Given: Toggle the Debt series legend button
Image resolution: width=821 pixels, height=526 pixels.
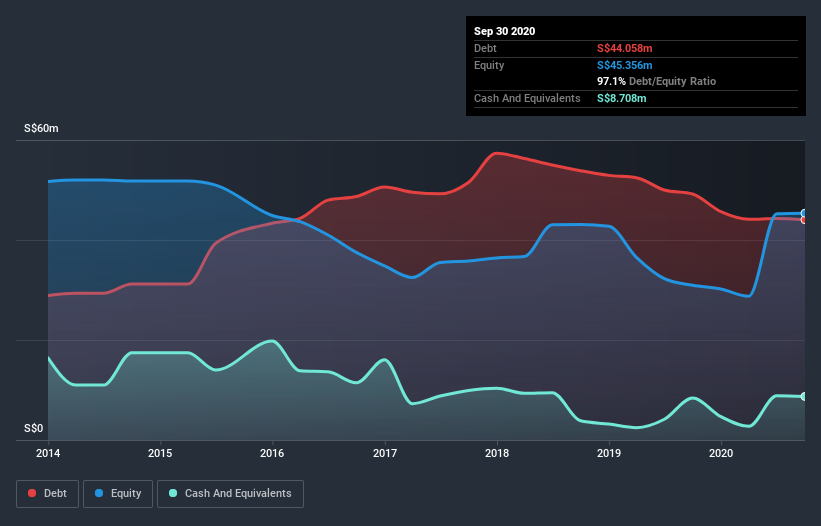Looking at the screenshot, I should point(47,494).
